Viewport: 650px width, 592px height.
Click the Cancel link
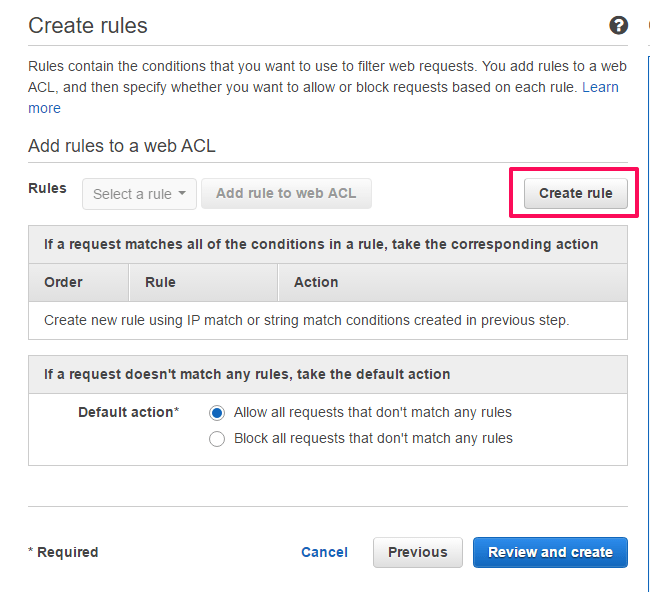point(324,552)
